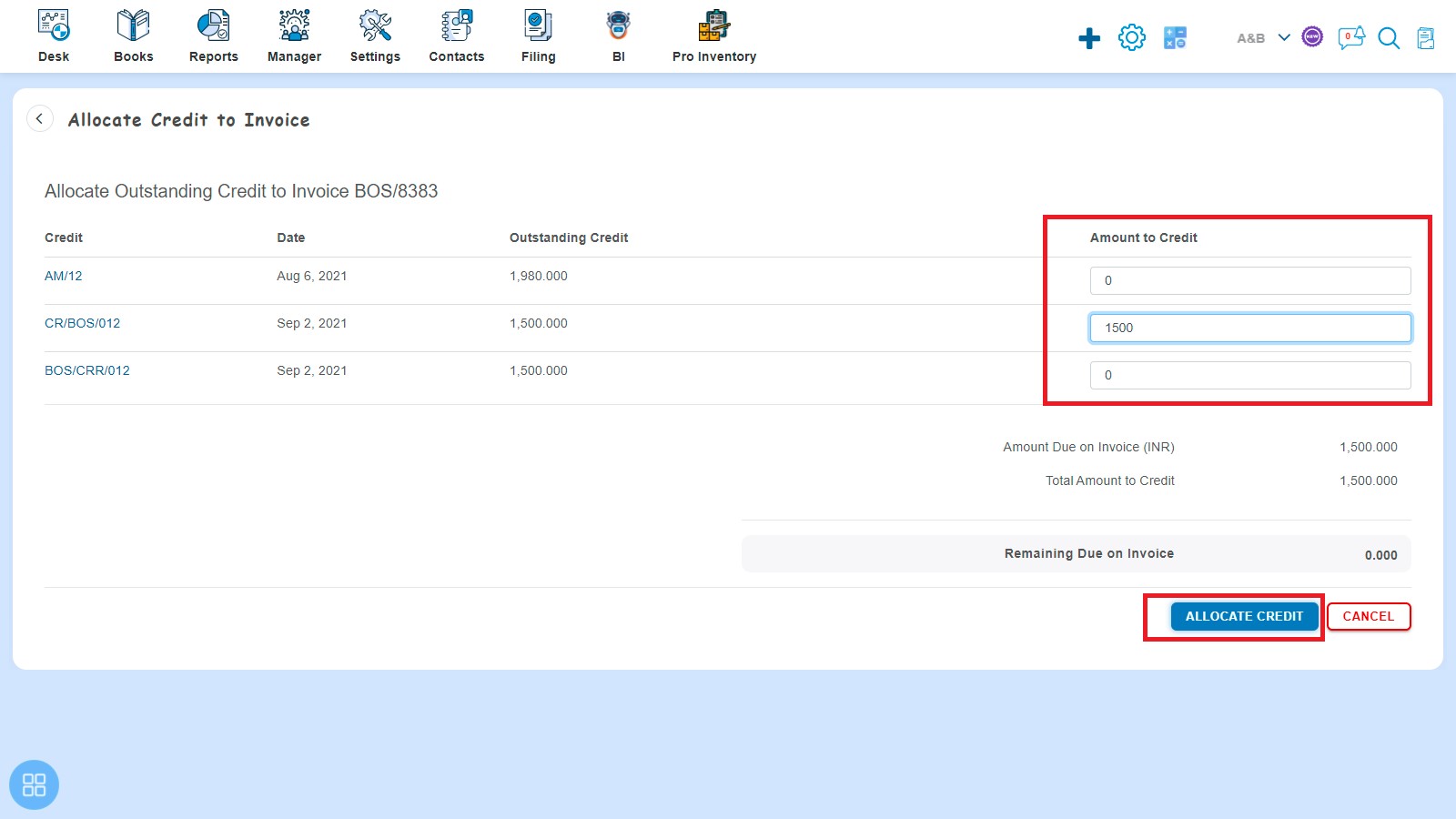The image size is (1456, 819).
Task: Open the document notes icon at far right
Action: [x=1426, y=38]
